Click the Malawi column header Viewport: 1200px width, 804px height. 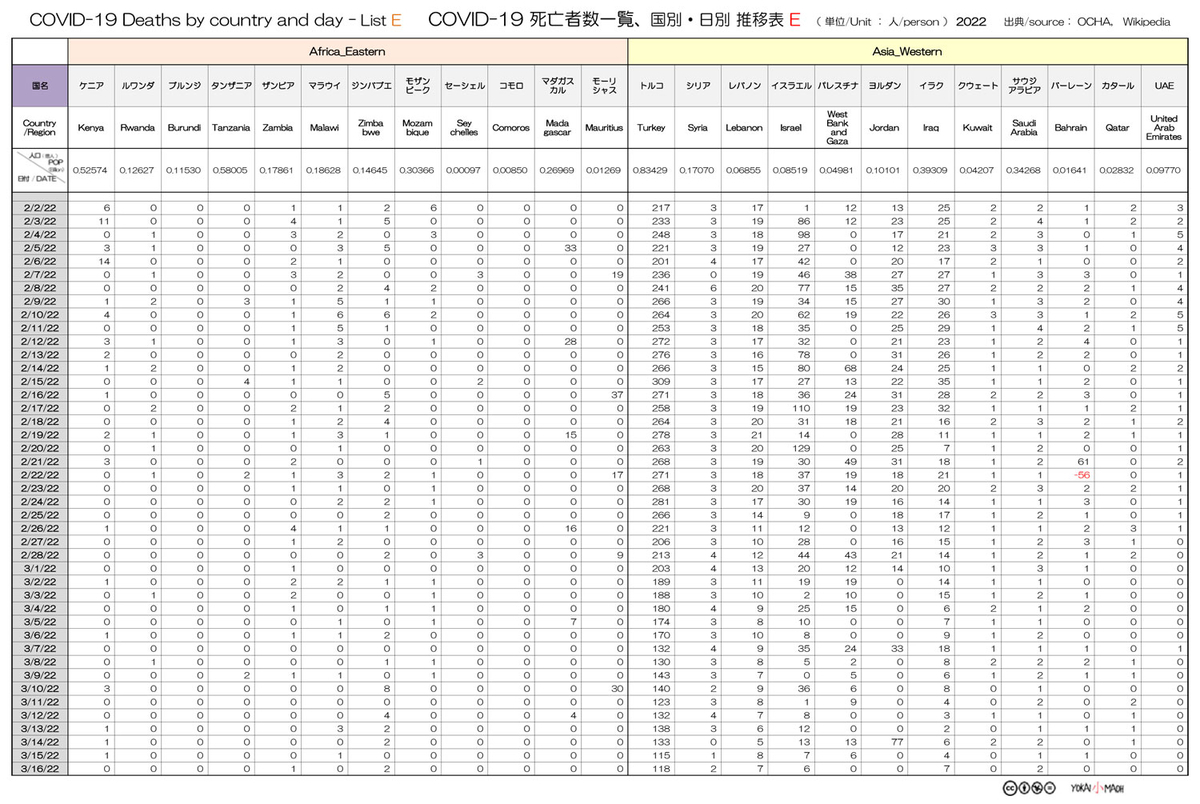pyautogui.click(x=324, y=128)
